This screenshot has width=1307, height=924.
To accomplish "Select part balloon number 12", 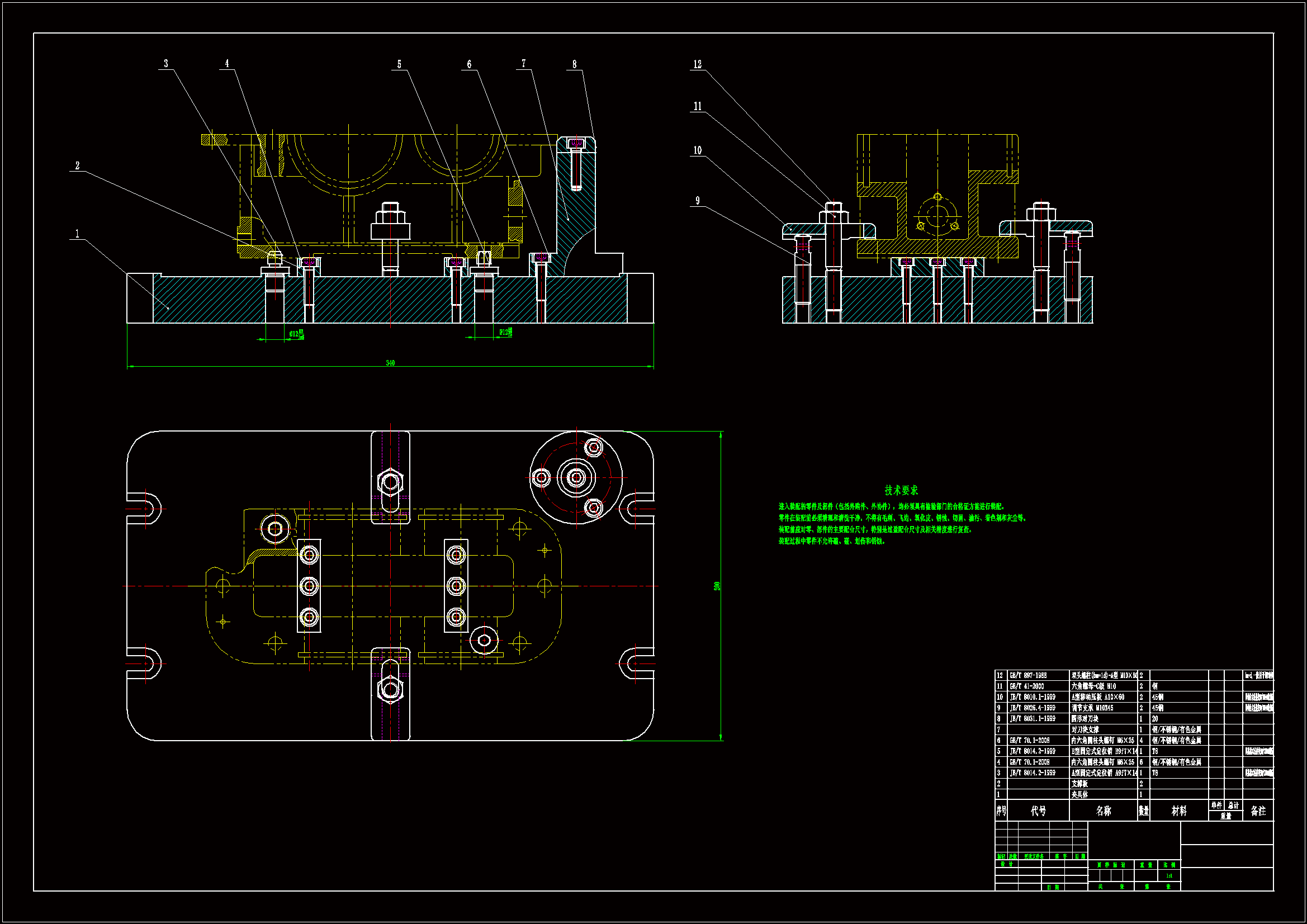I will pyautogui.click(x=697, y=64).
